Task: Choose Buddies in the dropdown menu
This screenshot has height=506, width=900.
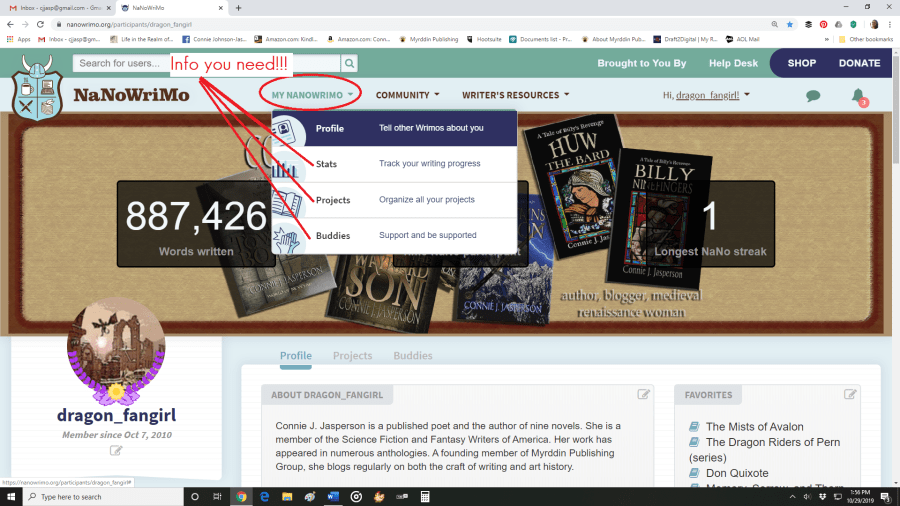Action: coord(331,235)
